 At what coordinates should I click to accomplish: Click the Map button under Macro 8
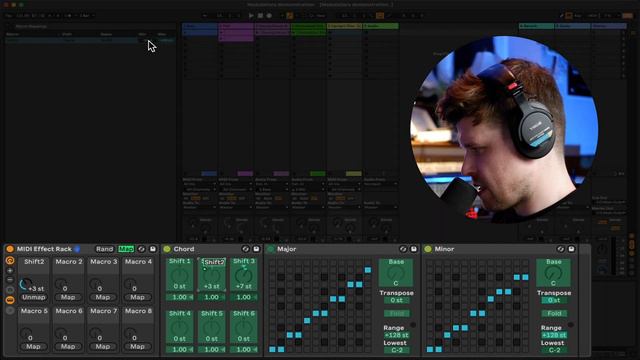(x=138, y=347)
